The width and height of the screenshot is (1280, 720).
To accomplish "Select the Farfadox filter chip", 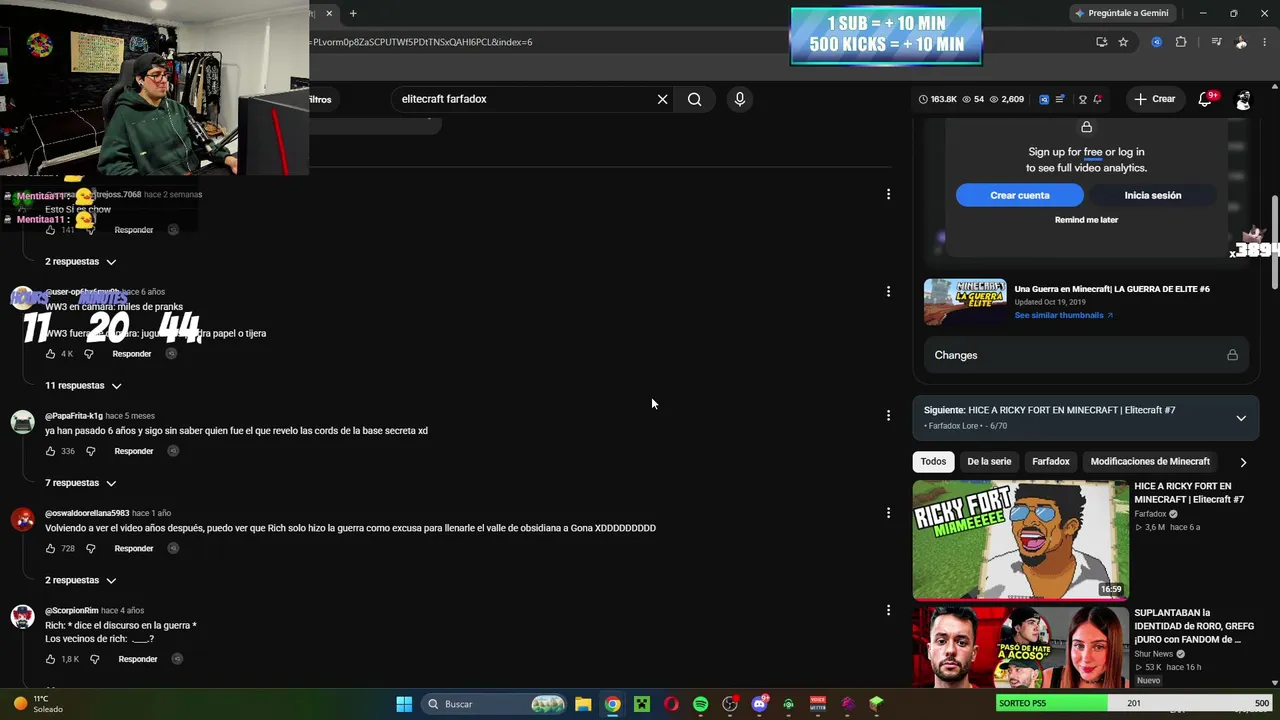I will [x=1051, y=461].
